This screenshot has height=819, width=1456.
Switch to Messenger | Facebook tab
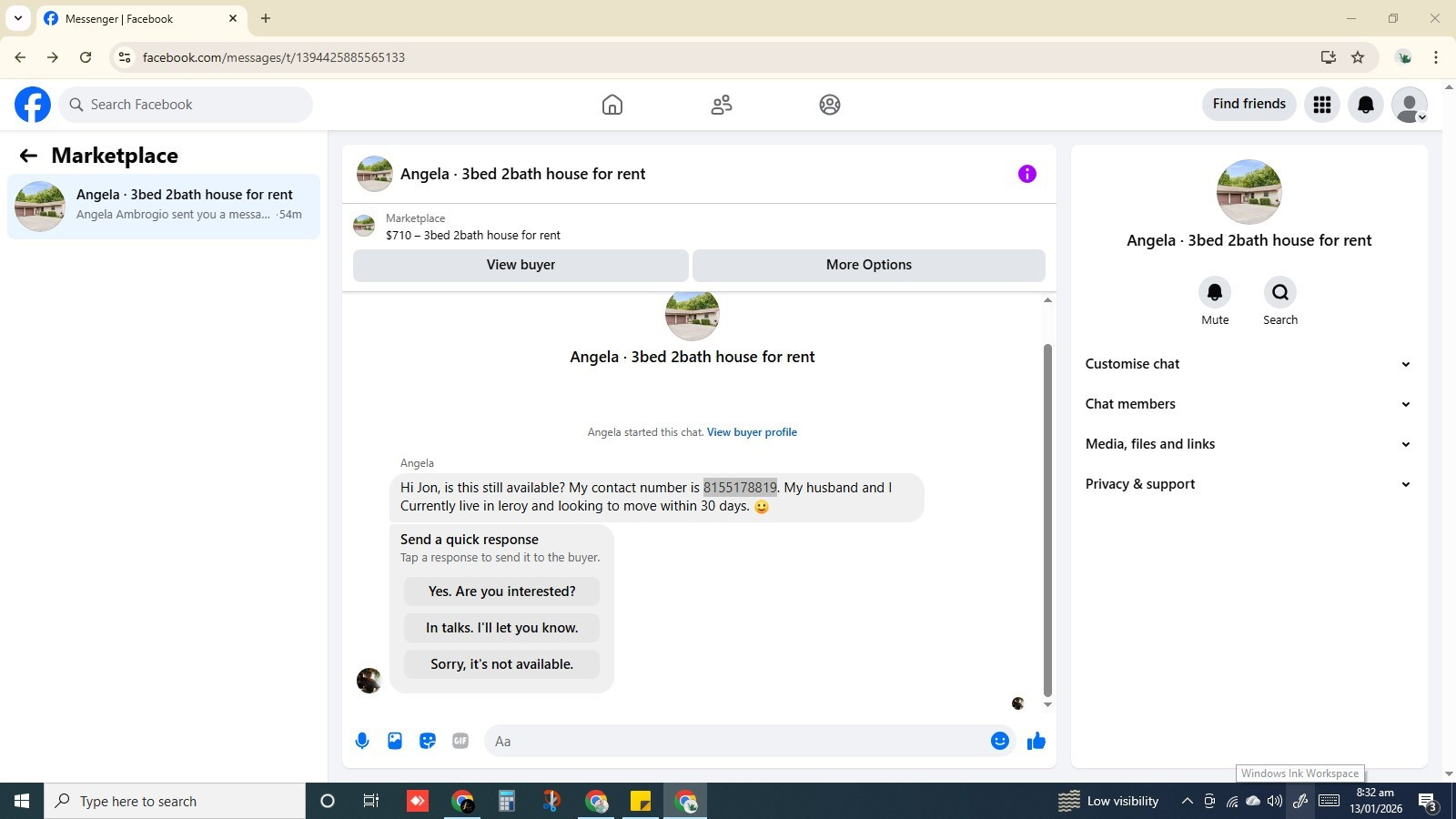(141, 18)
